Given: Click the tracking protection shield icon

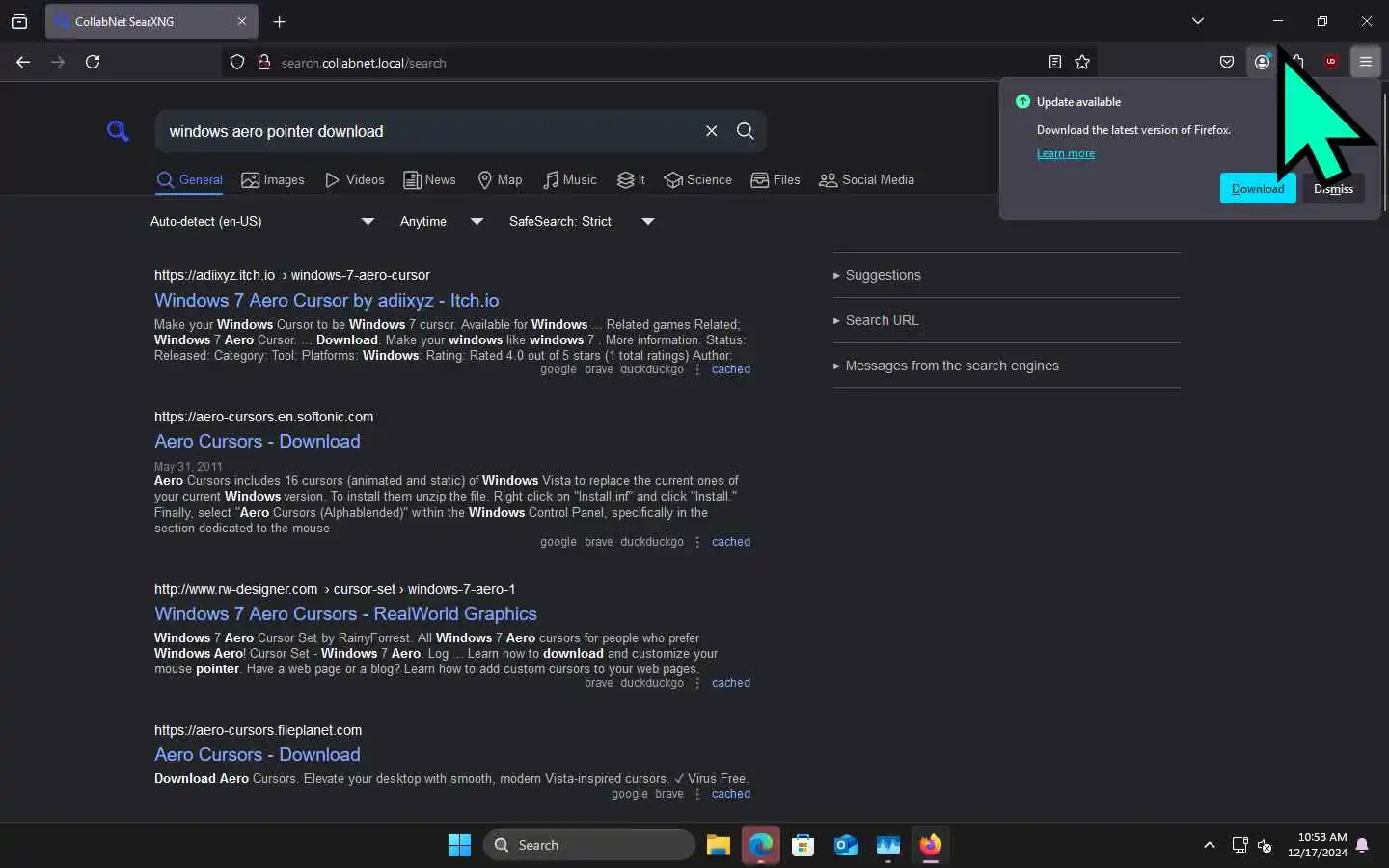Looking at the screenshot, I should 237,63.
